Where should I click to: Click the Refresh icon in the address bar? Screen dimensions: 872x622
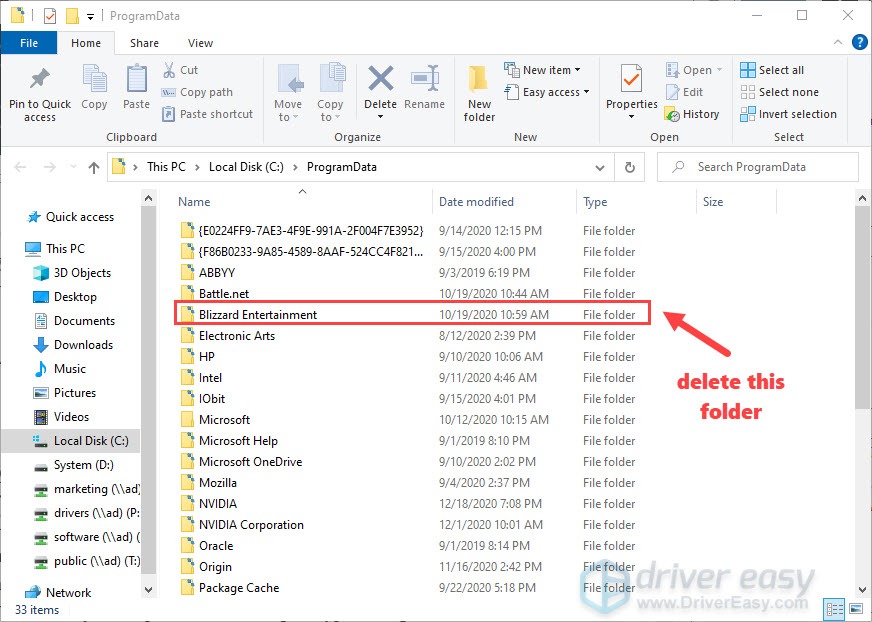coord(629,167)
